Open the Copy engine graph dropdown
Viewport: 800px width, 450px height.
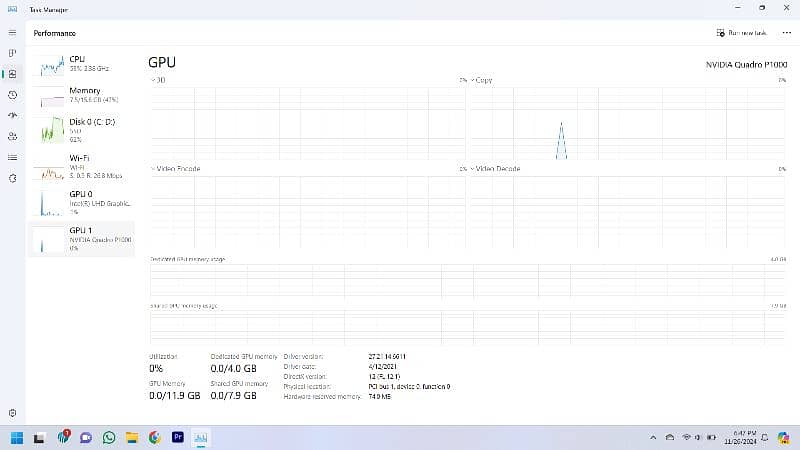(x=472, y=80)
